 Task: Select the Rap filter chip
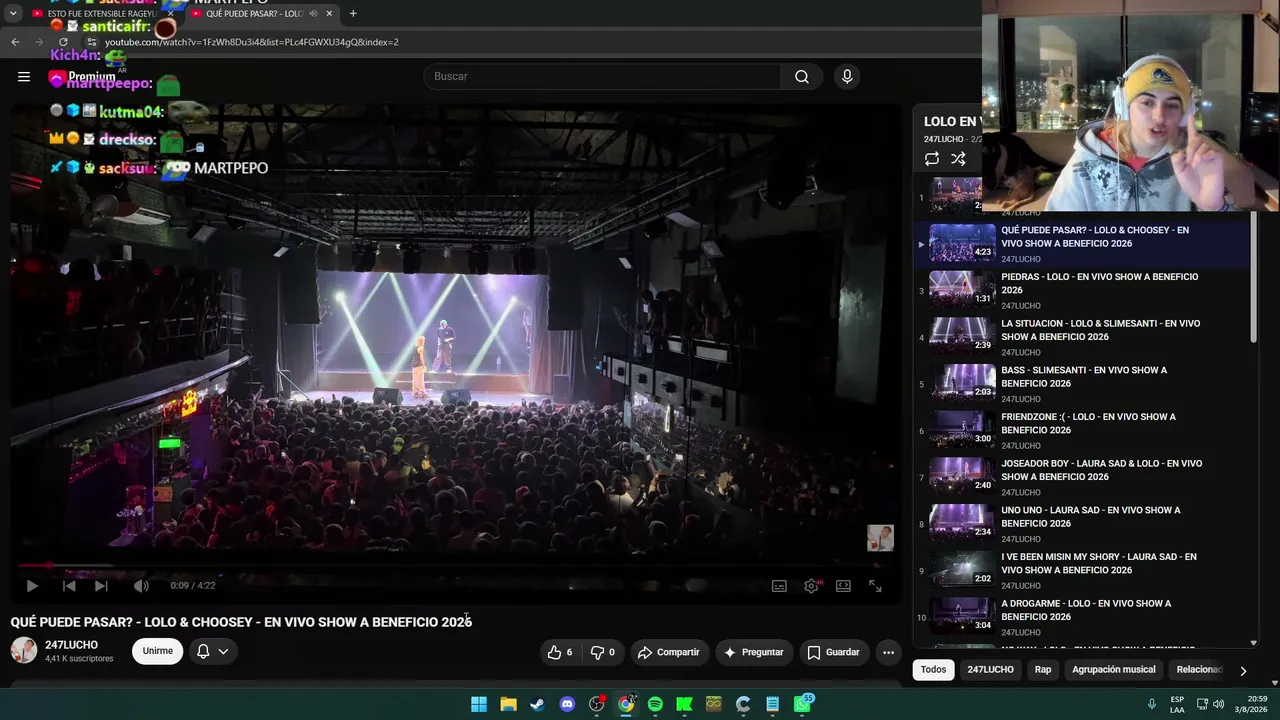[1043, 670]
